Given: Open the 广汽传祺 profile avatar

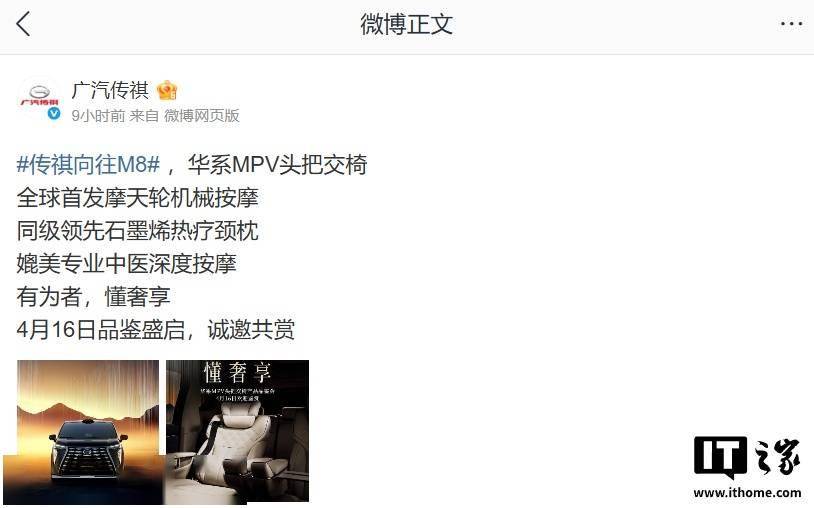Looking at the screenshot, I should (39, 99).
